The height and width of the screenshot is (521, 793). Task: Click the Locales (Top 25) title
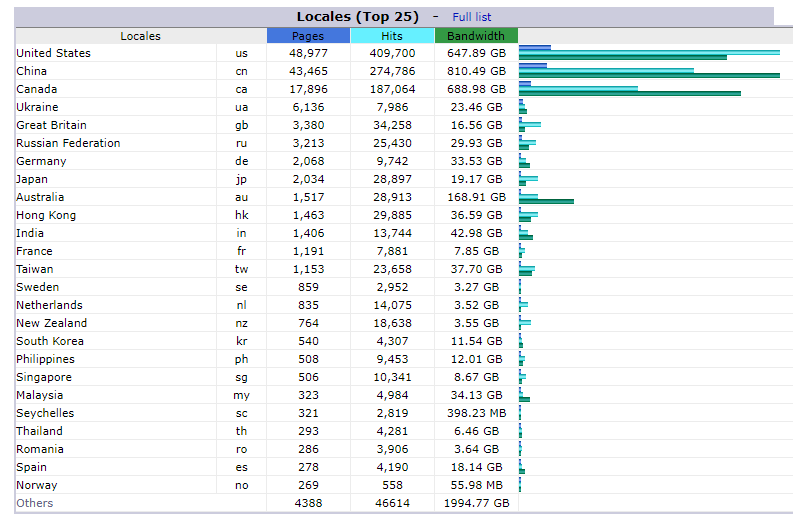[357, 17]
